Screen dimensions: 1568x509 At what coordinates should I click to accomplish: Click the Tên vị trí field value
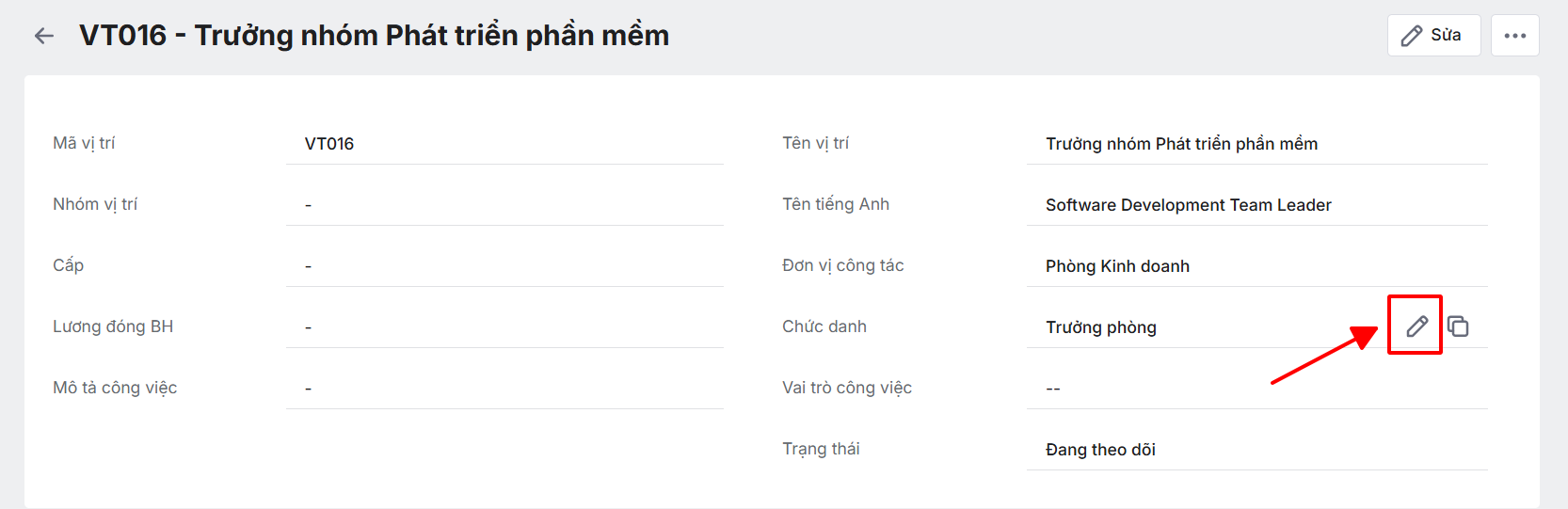click(1181, 144)
